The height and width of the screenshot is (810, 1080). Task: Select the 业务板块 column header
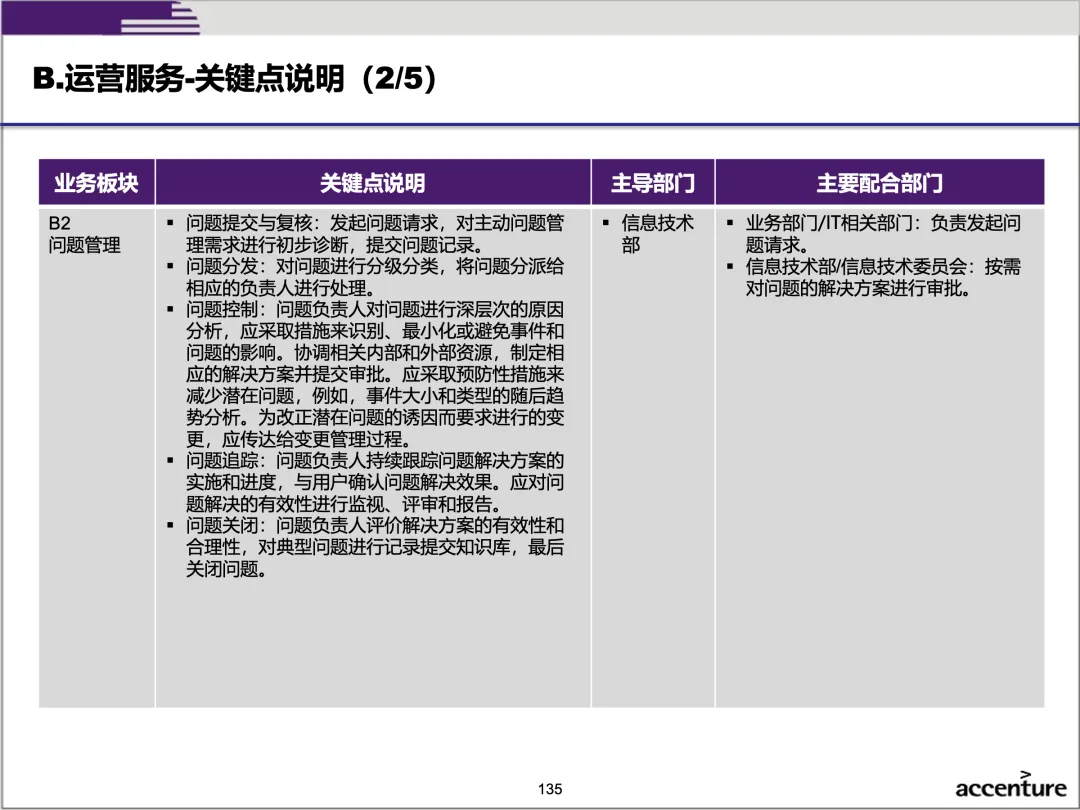coord(96,183)
